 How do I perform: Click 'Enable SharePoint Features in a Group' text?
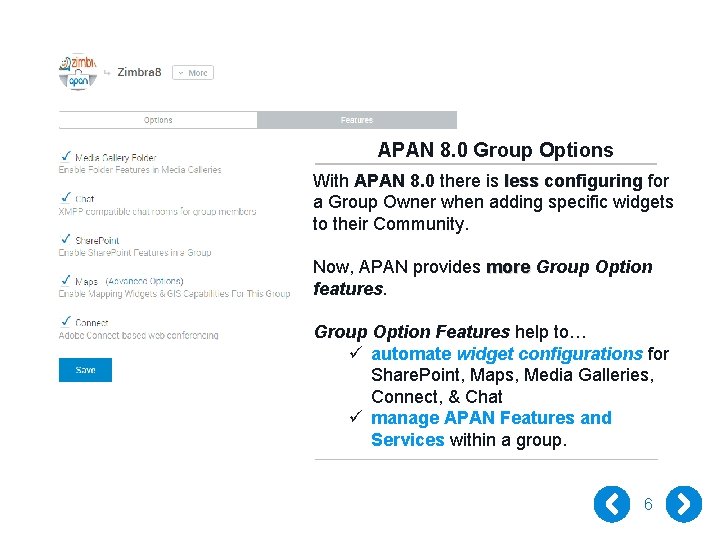pos(135,253)
